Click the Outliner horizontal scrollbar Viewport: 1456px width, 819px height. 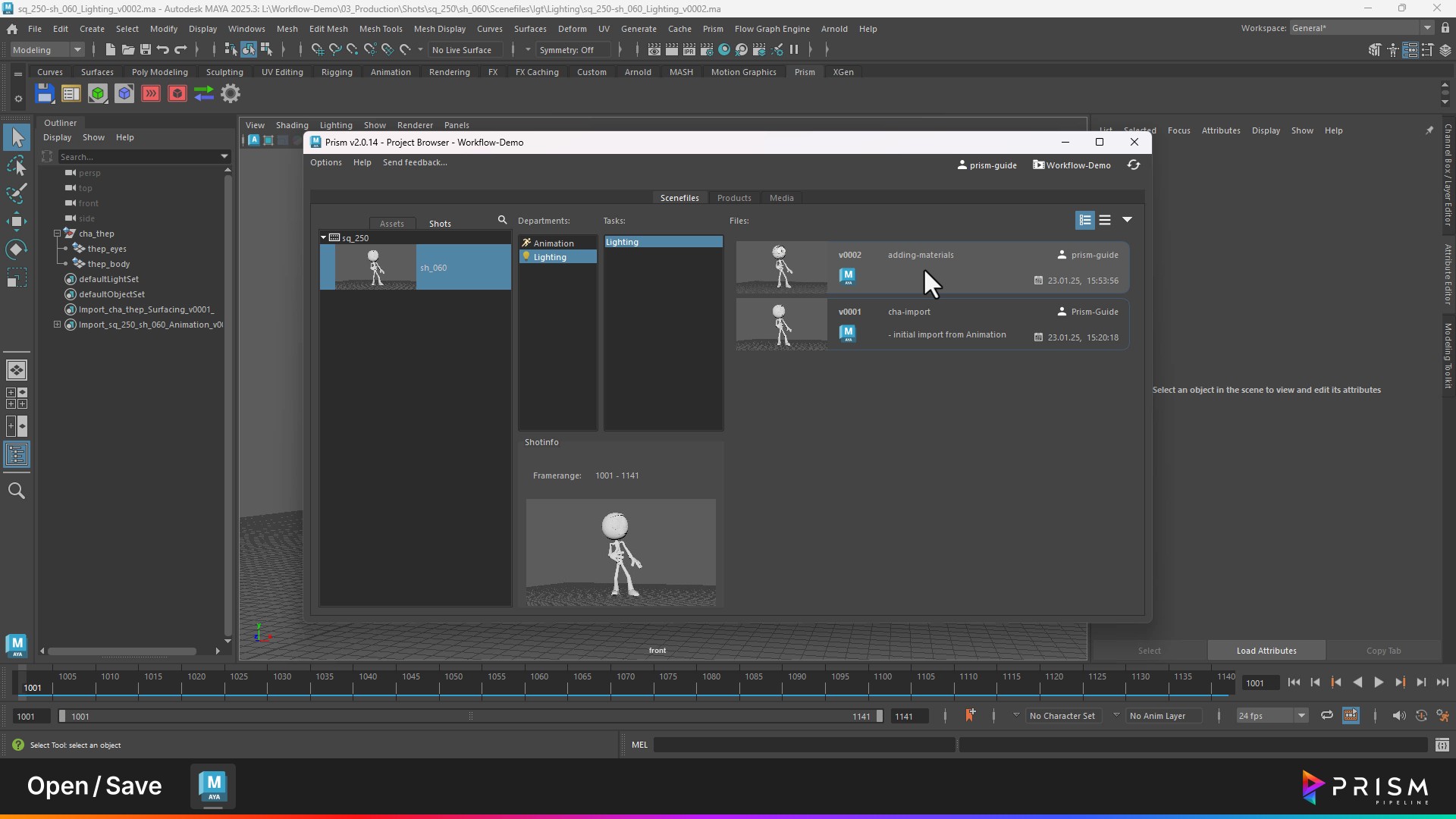point(122,651)
